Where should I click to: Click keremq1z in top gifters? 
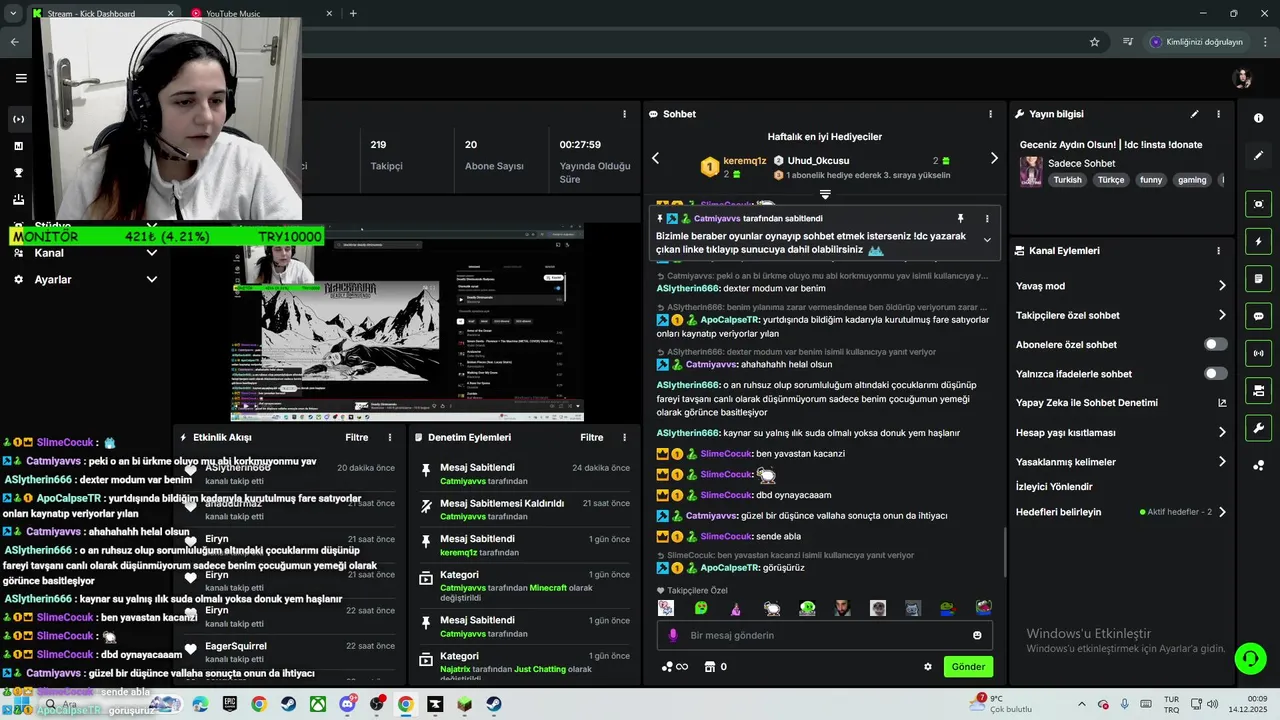coord(745,161)
